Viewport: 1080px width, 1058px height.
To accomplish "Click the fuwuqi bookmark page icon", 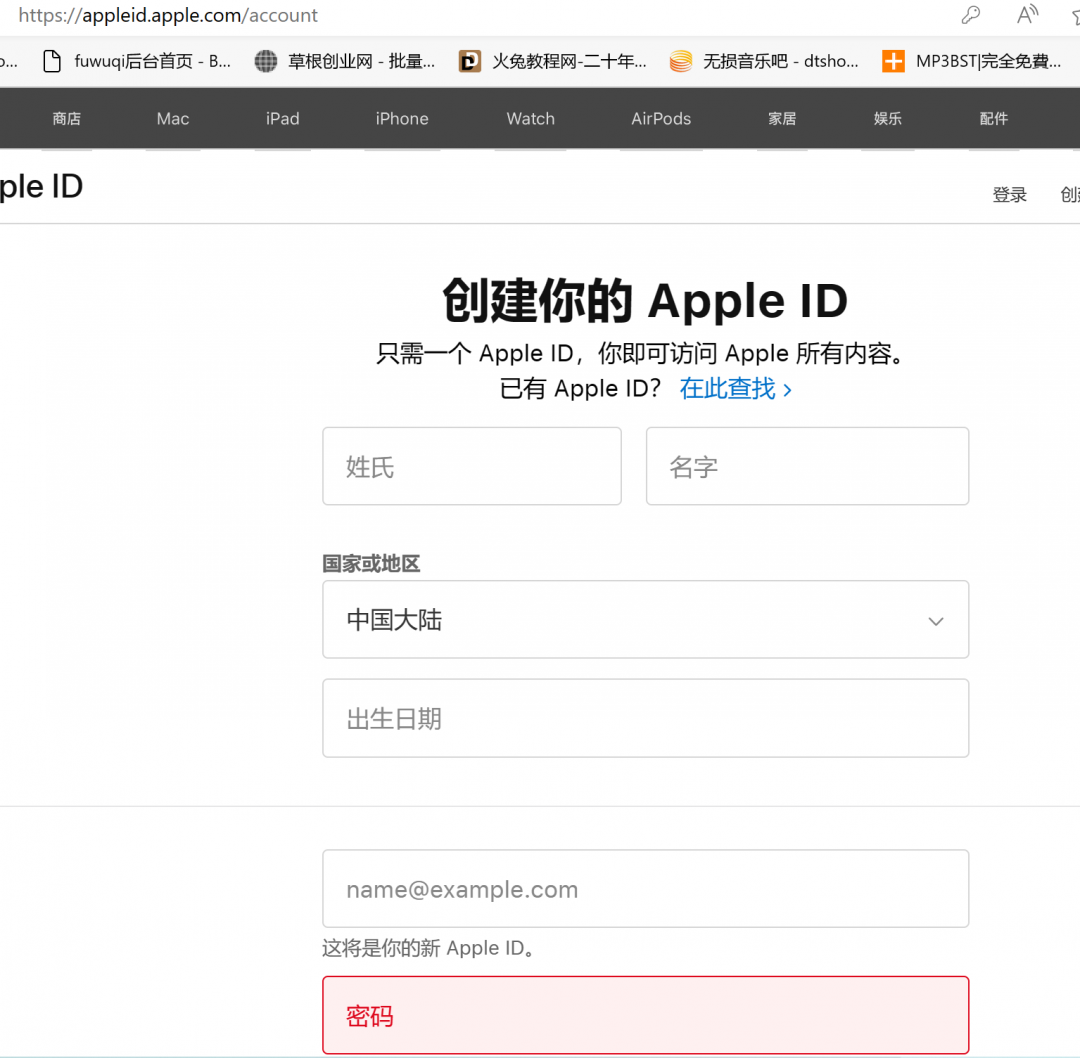I will [52, 61].
